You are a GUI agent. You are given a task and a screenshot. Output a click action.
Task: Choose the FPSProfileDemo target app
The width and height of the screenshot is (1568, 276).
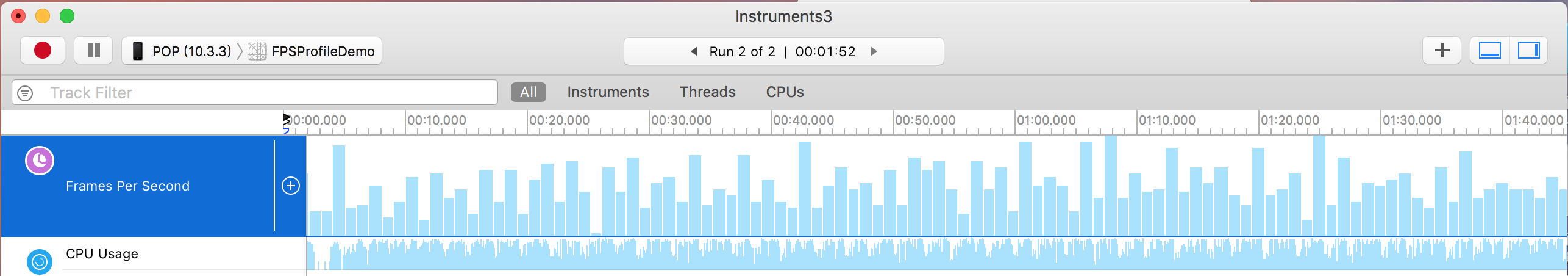click(312, 51)
